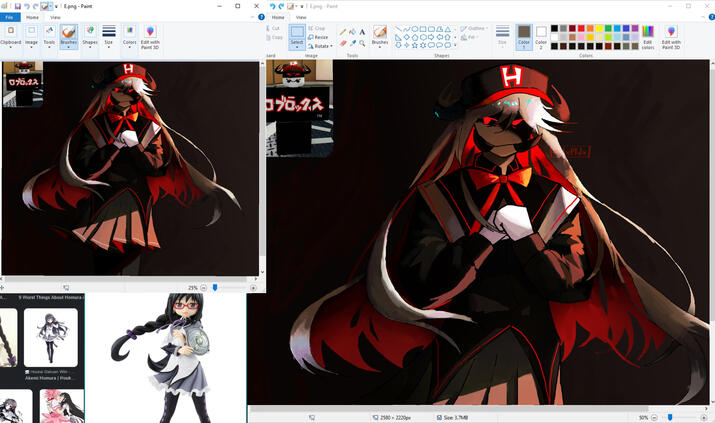Open Edit colors in right Paint window
This screenshot has width=715, height=423.
click(x=648, y=37)
